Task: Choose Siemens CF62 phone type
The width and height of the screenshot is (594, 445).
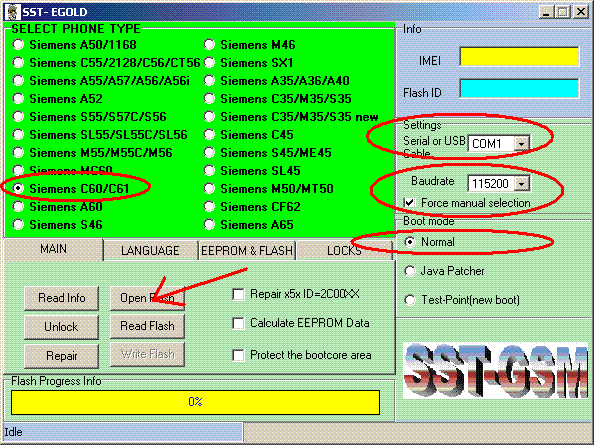Action: click(x=209, y=206)
